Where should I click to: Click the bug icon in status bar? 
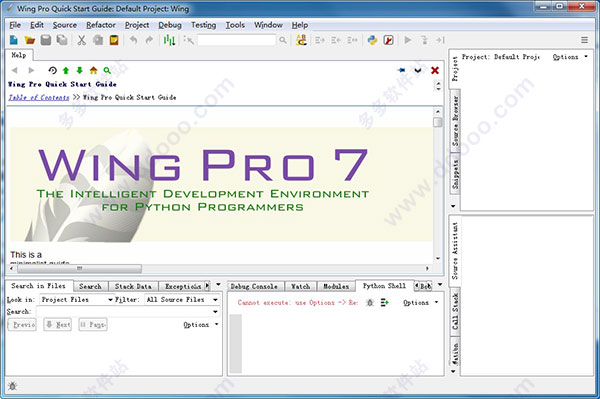pos(12,386)
